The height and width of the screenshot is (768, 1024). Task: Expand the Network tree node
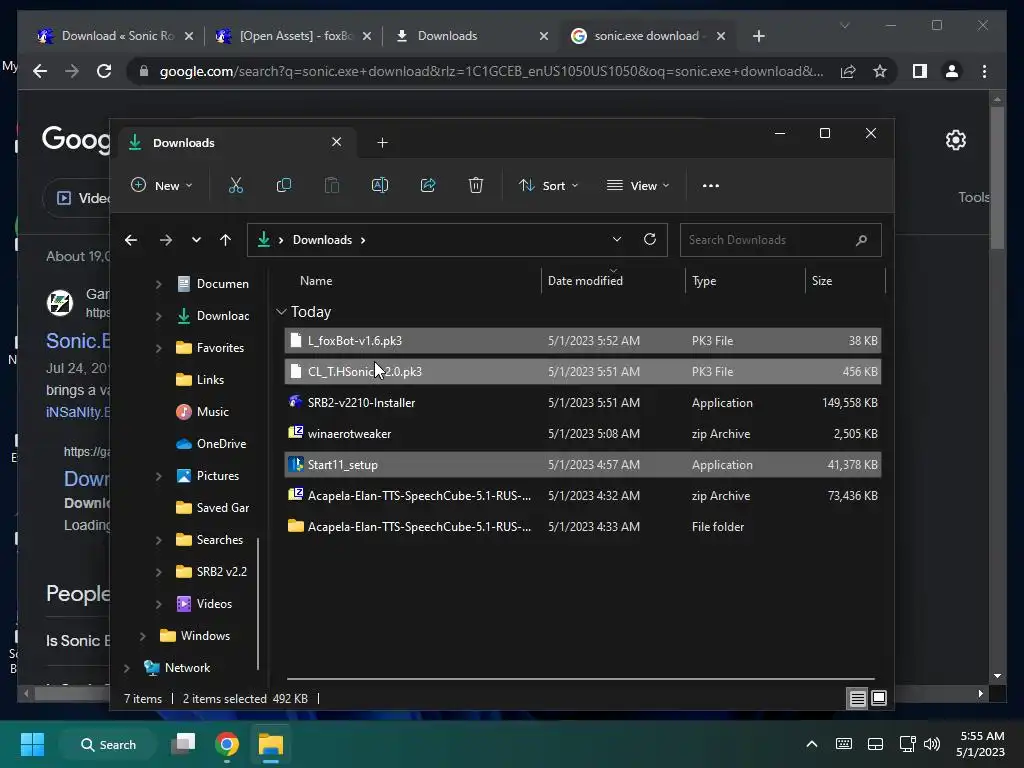coord(127,668)
